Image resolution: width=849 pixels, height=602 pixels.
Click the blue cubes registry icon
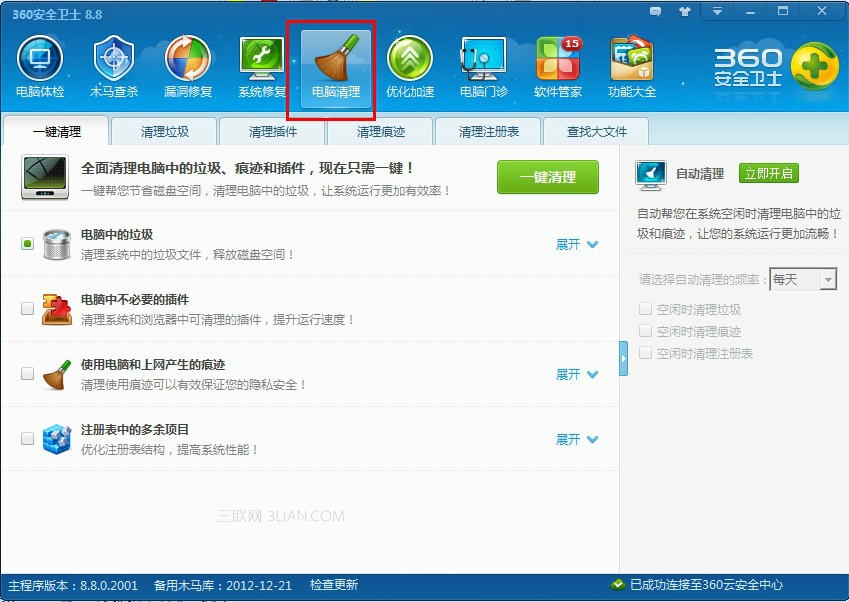click(x=57, y=439)
